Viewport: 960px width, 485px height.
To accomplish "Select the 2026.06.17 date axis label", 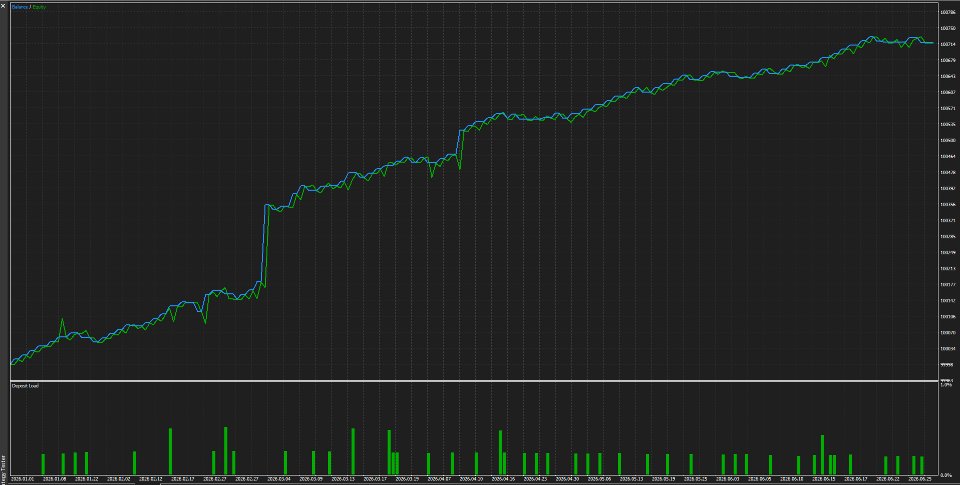I will (x=854, y=479).
